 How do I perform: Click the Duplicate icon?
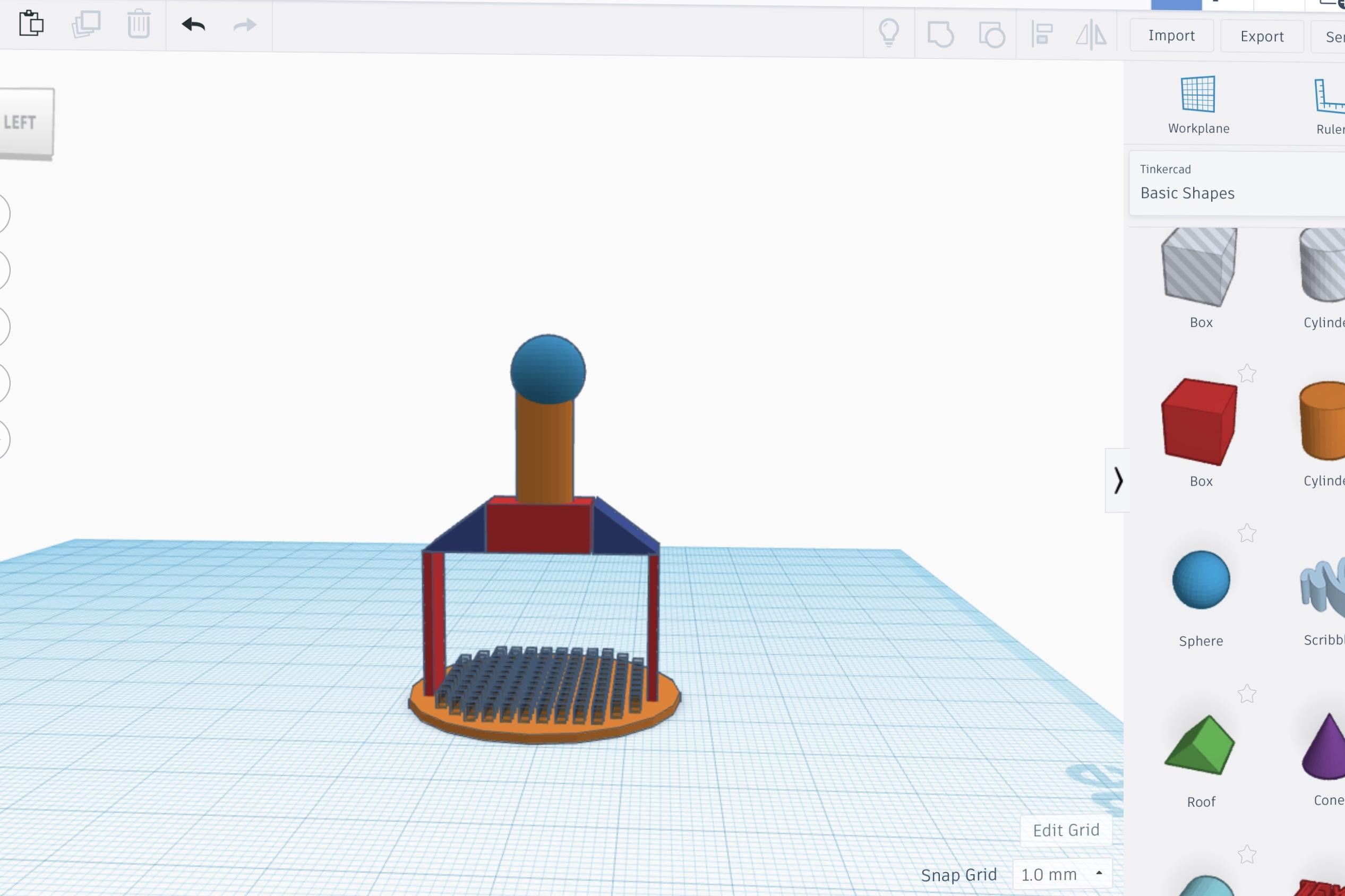(85, 24)
